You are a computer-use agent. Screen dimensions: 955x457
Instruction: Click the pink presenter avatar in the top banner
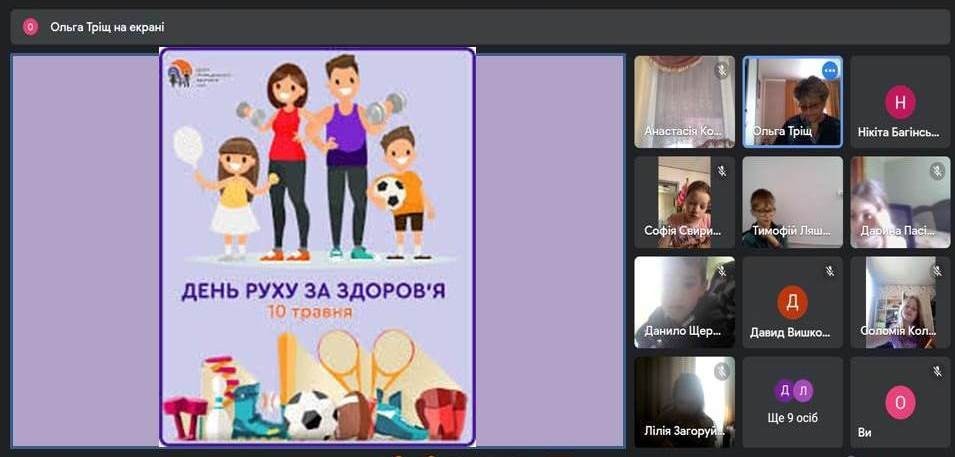(x=31, y=27)
